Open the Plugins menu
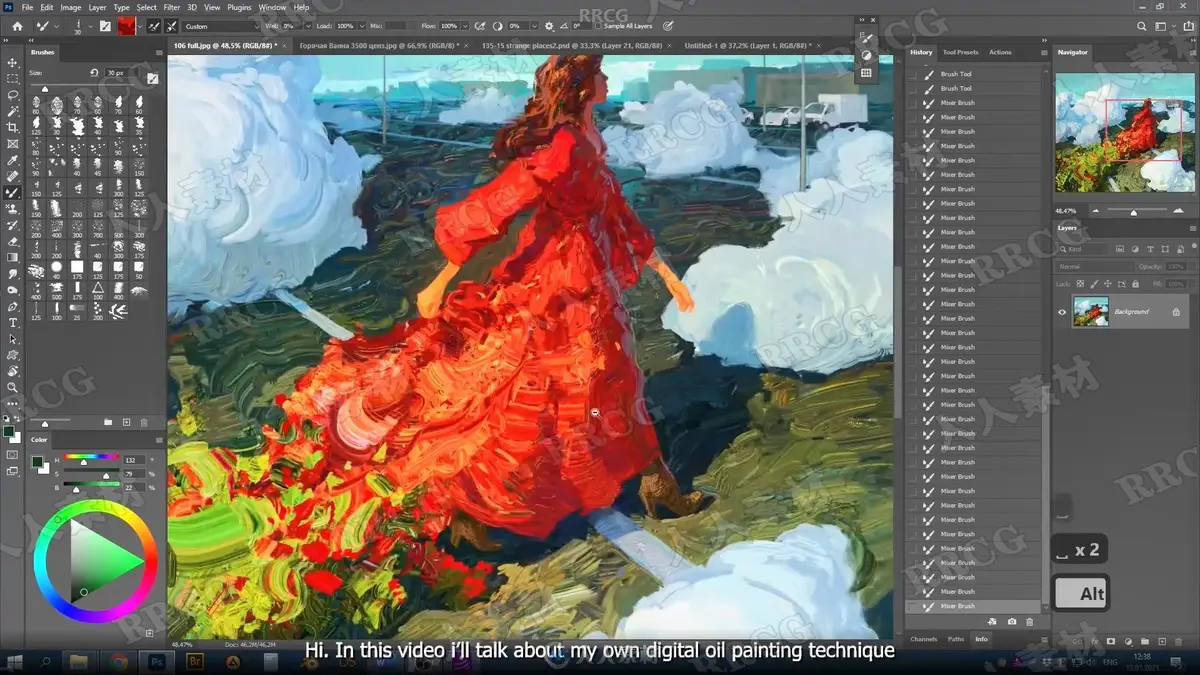 pos(239,7)
